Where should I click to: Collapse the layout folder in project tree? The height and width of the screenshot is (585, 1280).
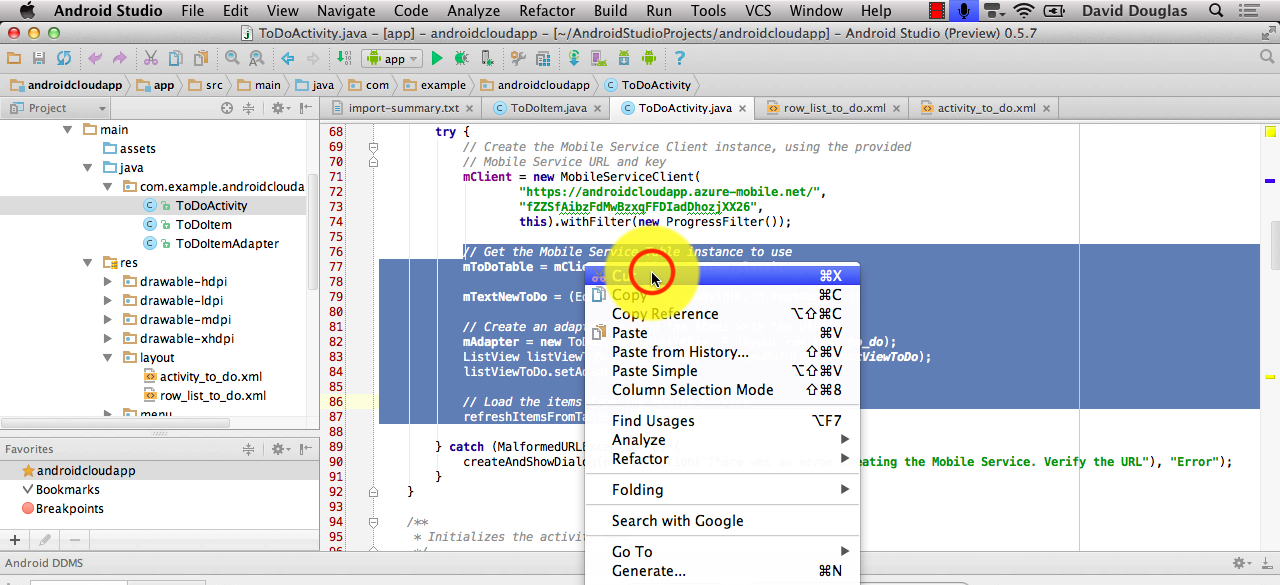point(108,358)
